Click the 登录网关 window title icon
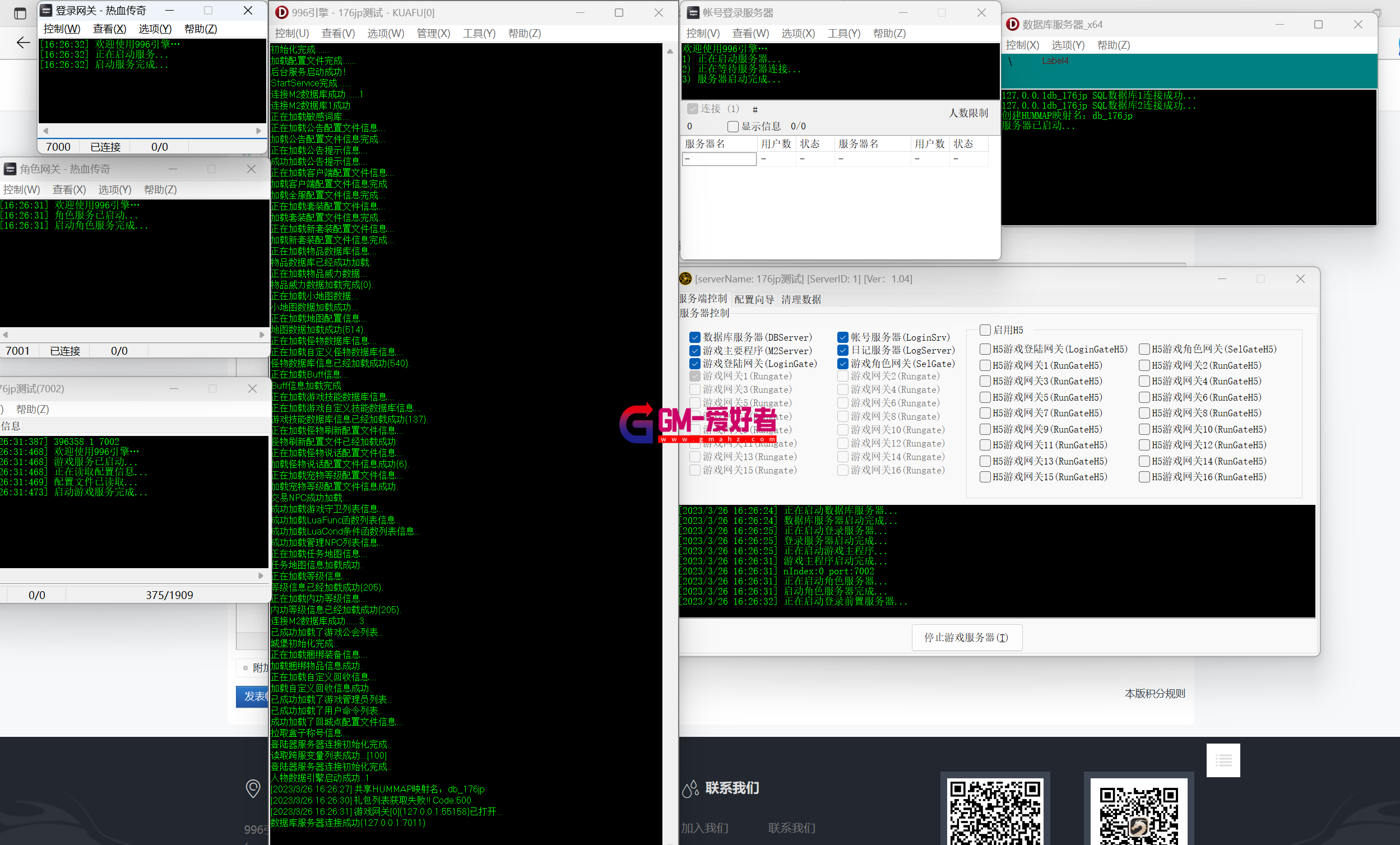Screen dimensions: 1400x845 point(47,10)
